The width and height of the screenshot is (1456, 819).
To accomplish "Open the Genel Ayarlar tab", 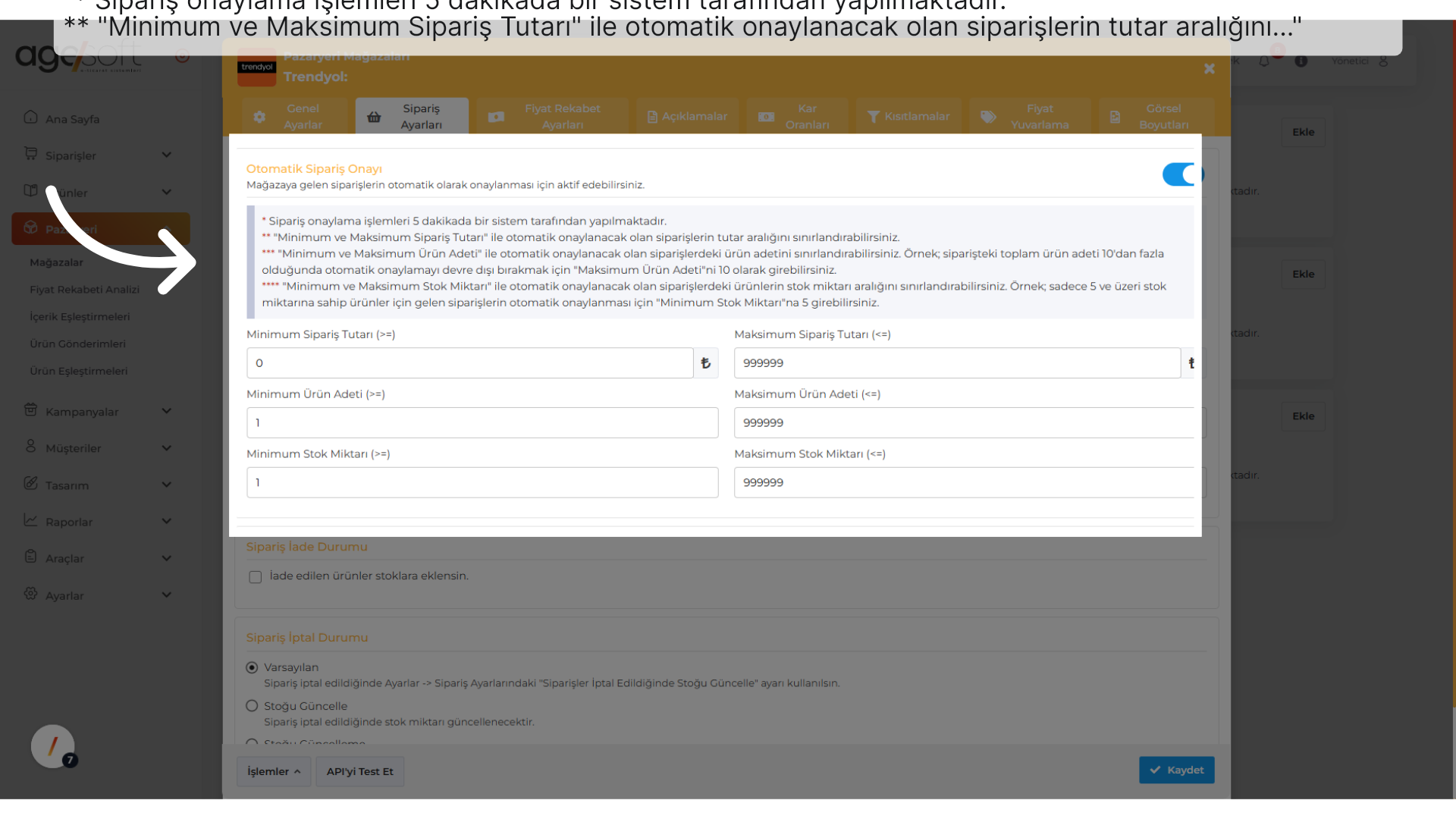I will (x=294, y=117).
